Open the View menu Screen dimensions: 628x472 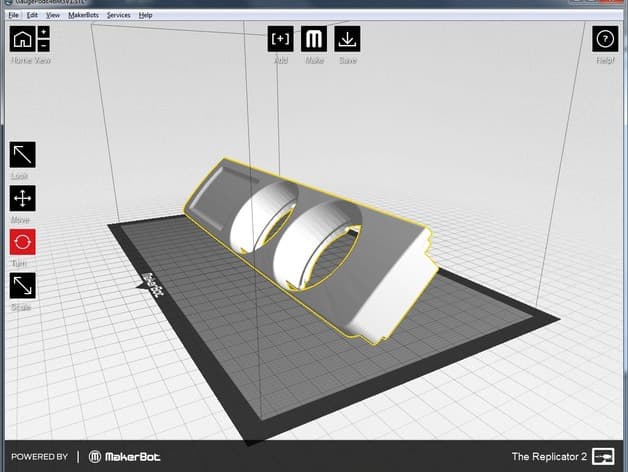coord(53,15)
